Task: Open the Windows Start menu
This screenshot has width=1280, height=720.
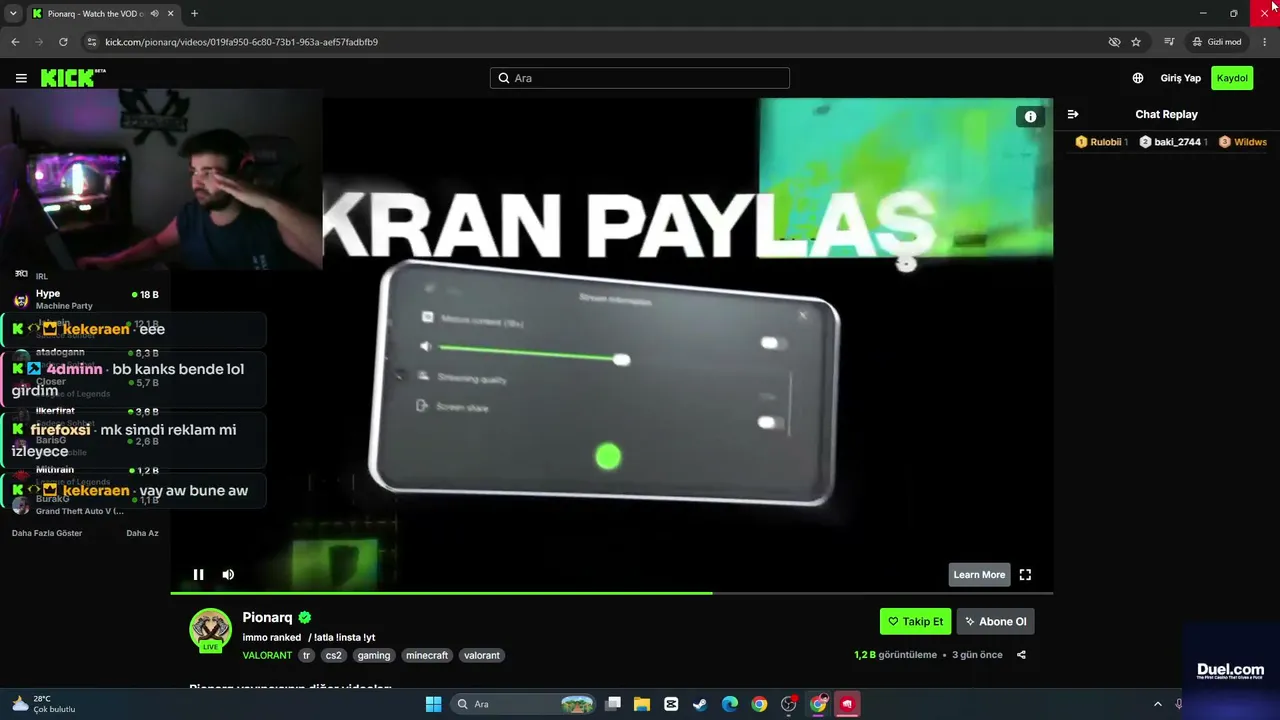Action: click(x=433, y=704)
